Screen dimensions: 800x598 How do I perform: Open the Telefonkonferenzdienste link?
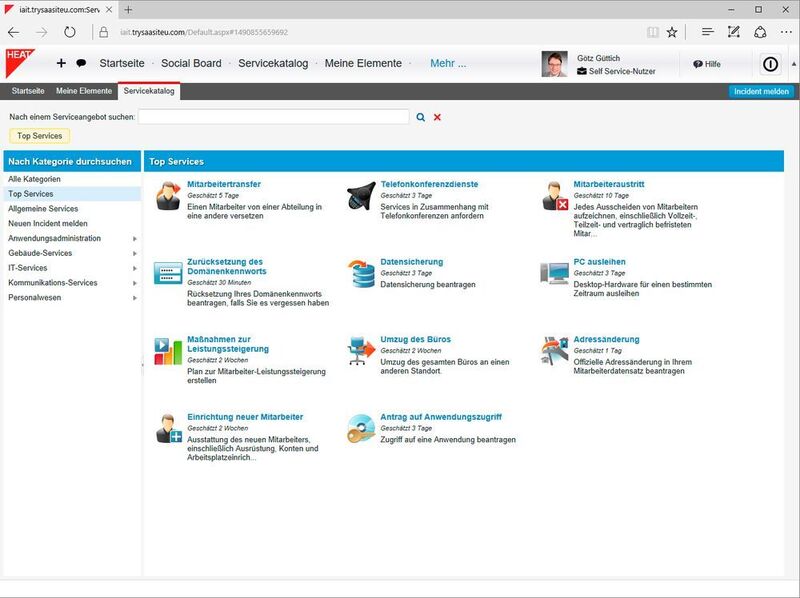tap(430, 184)
